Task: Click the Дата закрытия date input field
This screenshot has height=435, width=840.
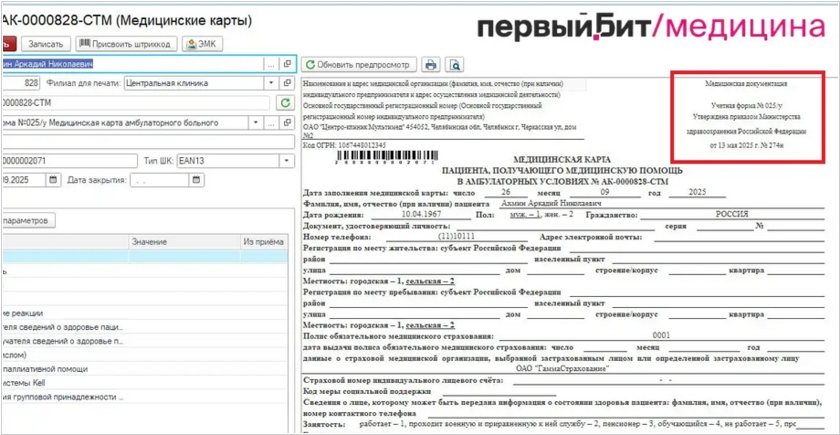Action: (160, 181)
